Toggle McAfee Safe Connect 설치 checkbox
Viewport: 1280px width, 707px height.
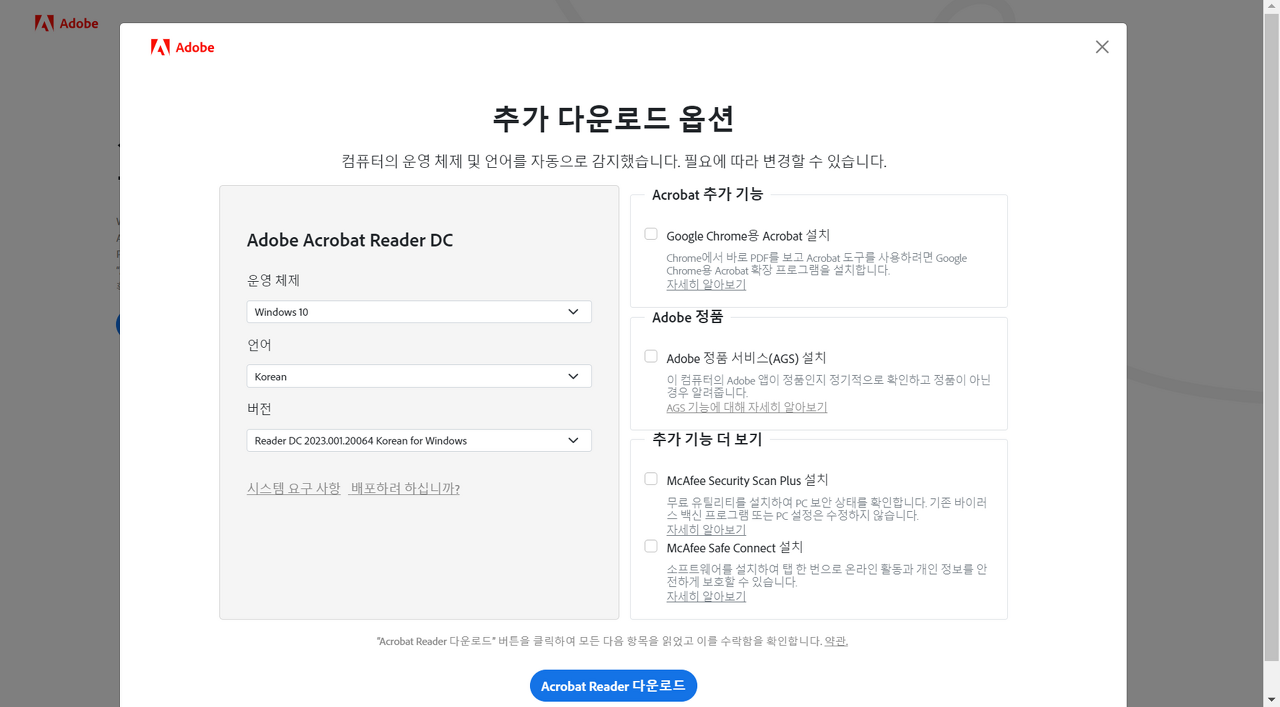tap(651, 547)
